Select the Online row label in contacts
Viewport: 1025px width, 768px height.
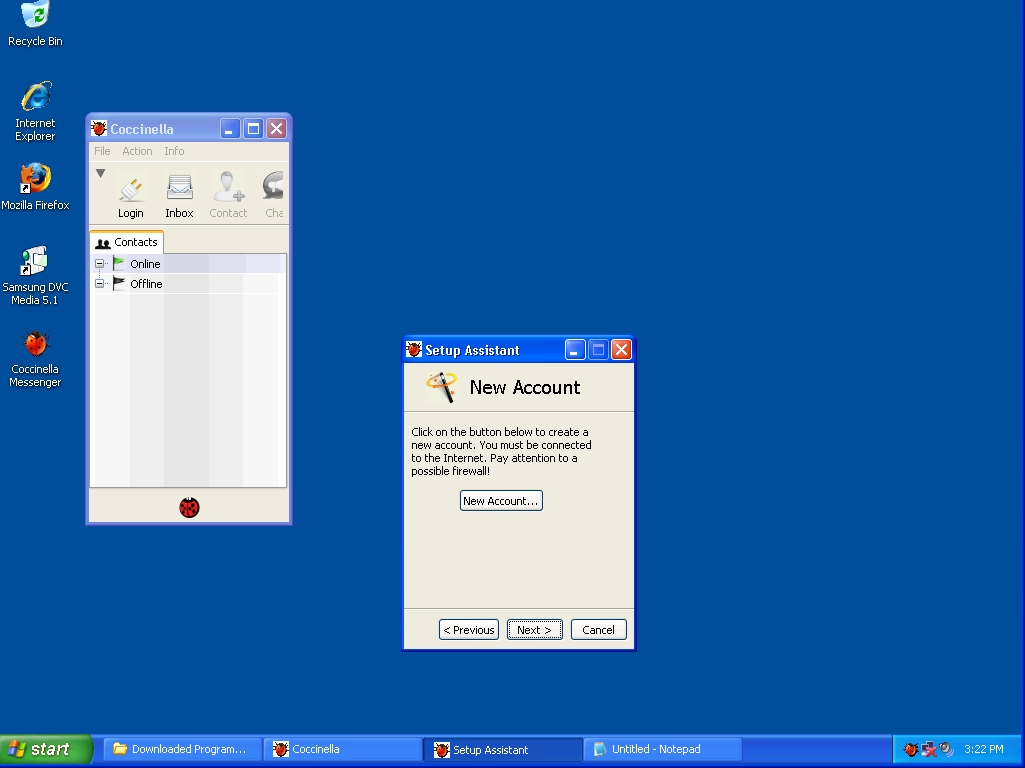coord(145,264)
